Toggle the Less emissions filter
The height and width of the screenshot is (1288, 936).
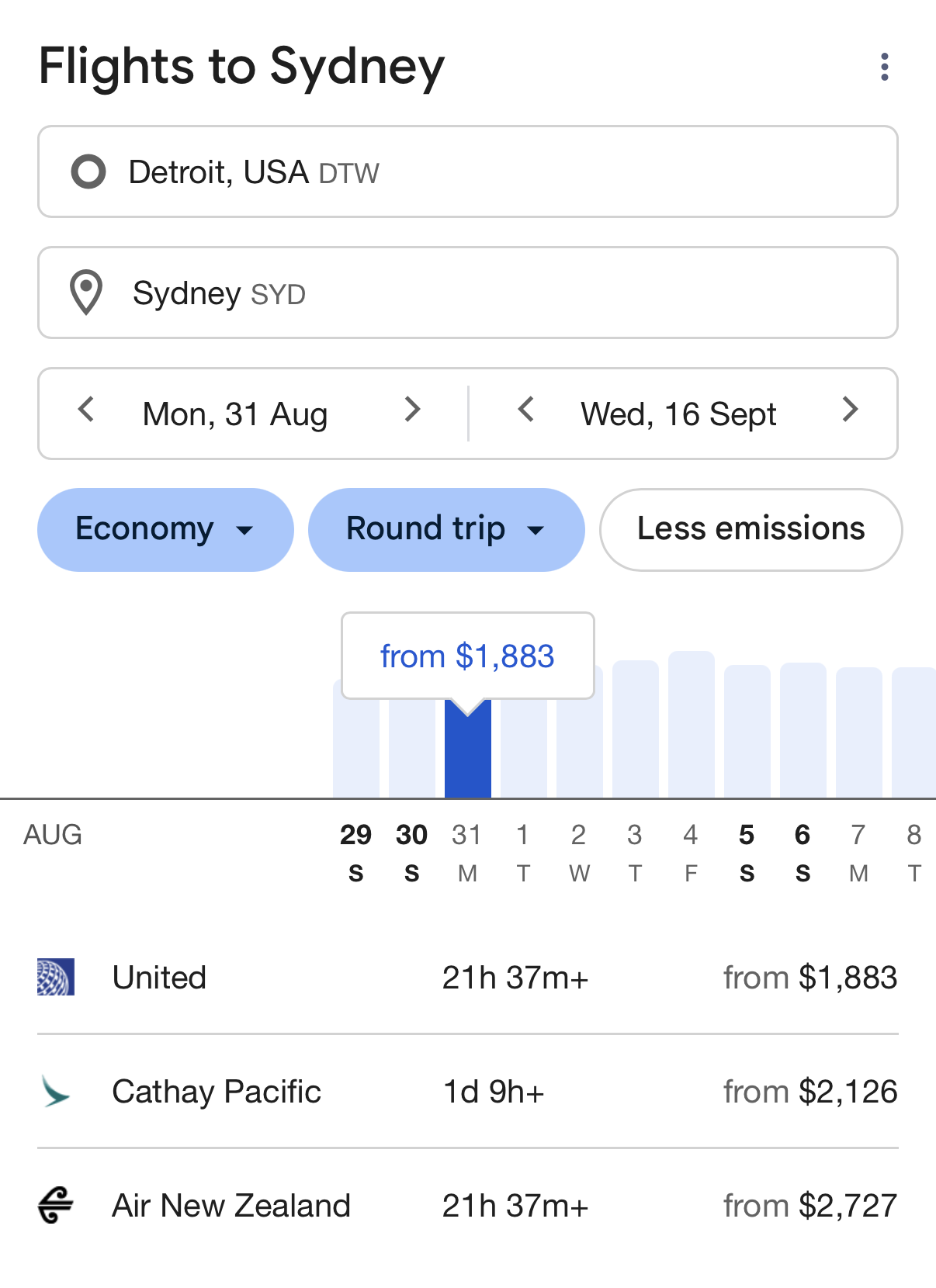click(x=751, y=530)
